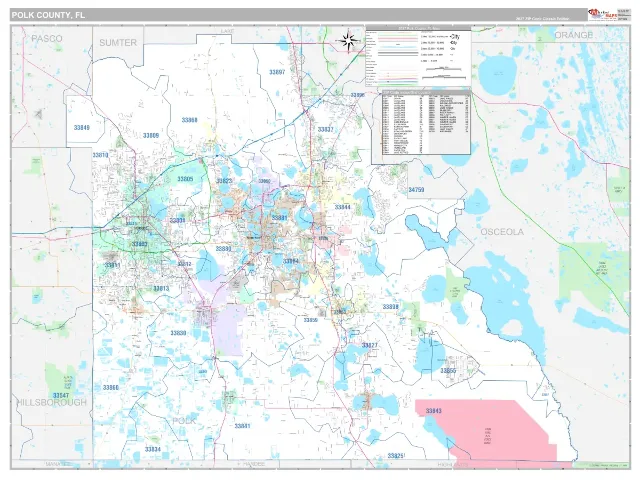Select ZIP code 33830

178,333
